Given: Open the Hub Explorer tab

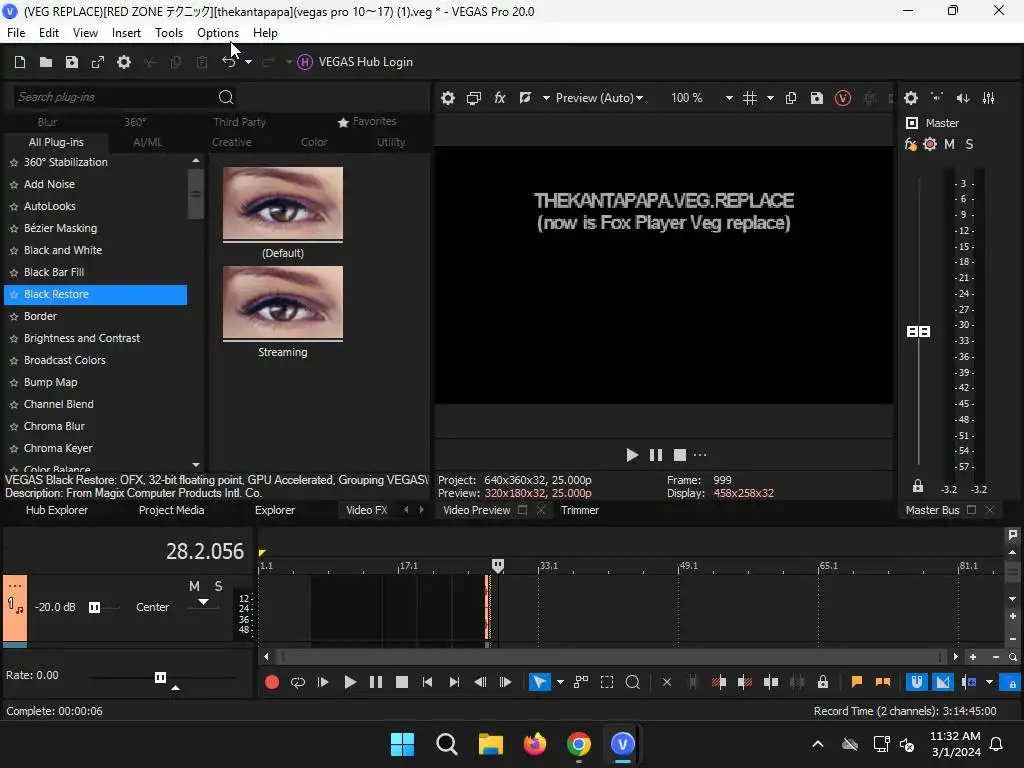Looking at the screenshot, I should pos(57,510).
